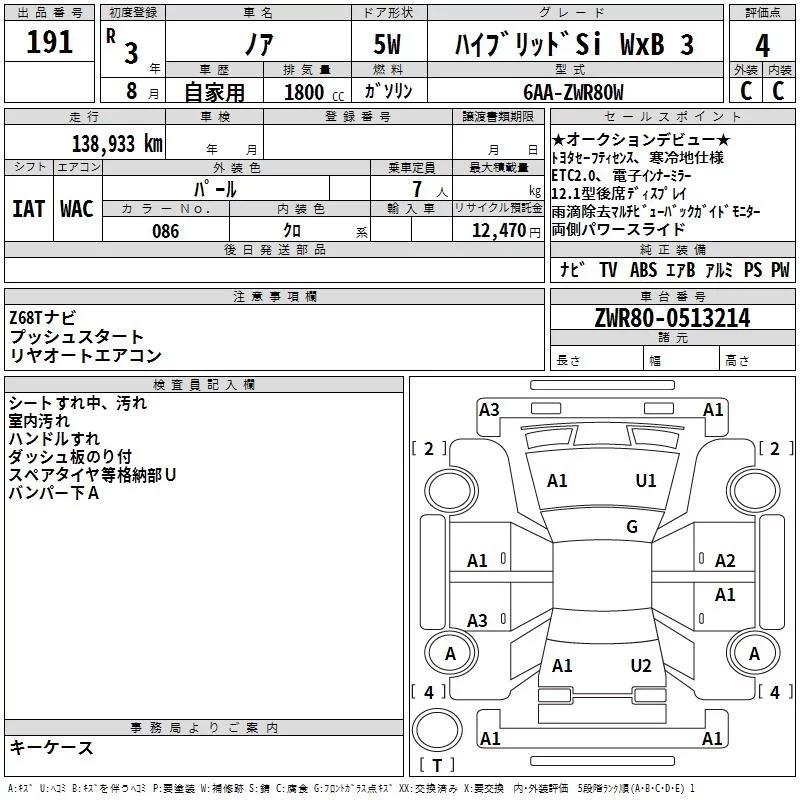Select the lot number 191 cell
Screen dimensions: 800x800
click(x=49, y=41)
